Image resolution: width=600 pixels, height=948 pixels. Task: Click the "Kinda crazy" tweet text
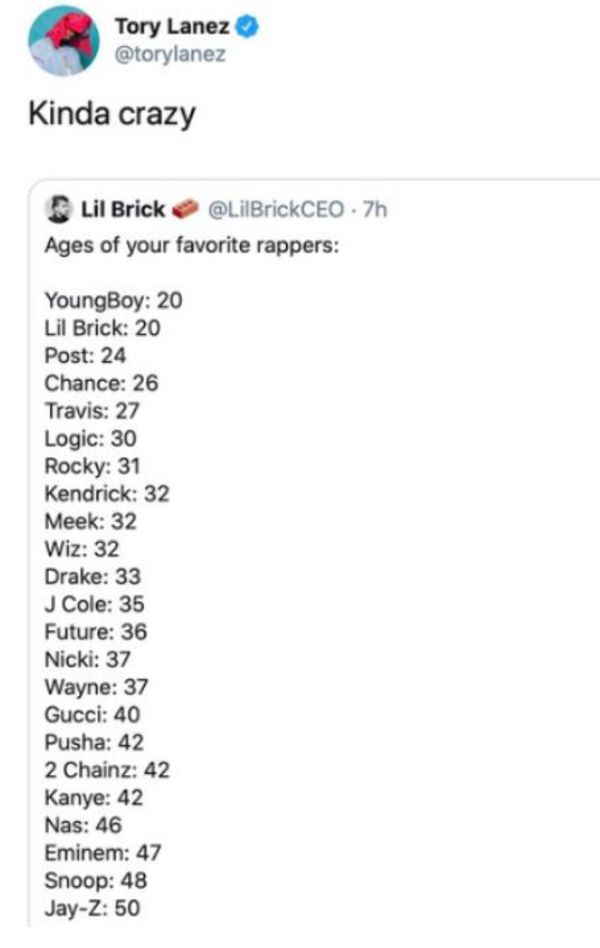[112, 114]
